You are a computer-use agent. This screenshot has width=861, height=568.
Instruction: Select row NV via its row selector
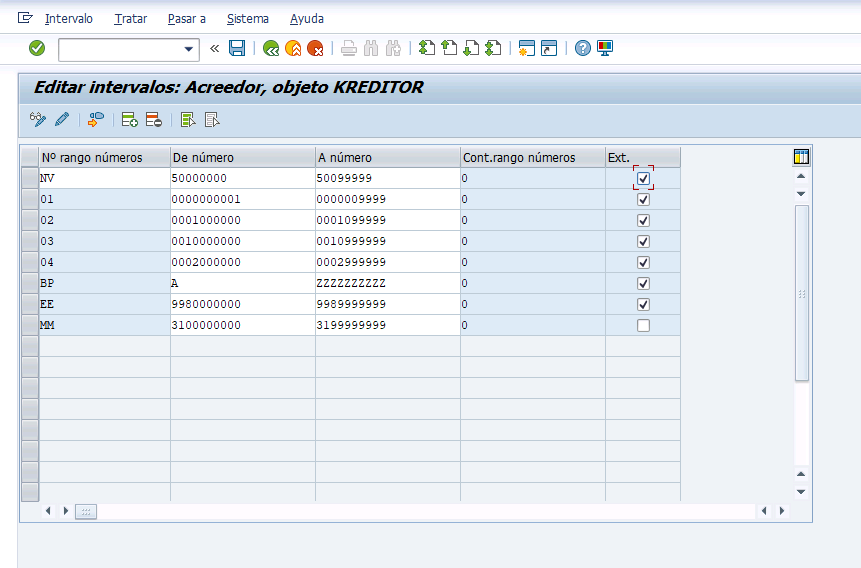pos(30,179)
